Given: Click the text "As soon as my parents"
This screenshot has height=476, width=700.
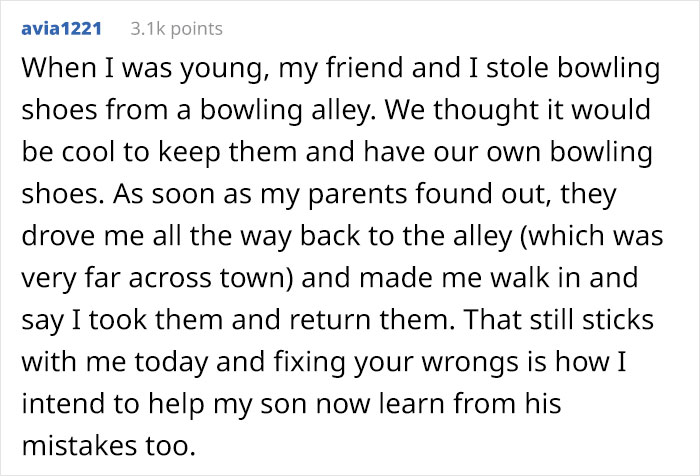Looking at the screenshot, I should click(260, 194).
